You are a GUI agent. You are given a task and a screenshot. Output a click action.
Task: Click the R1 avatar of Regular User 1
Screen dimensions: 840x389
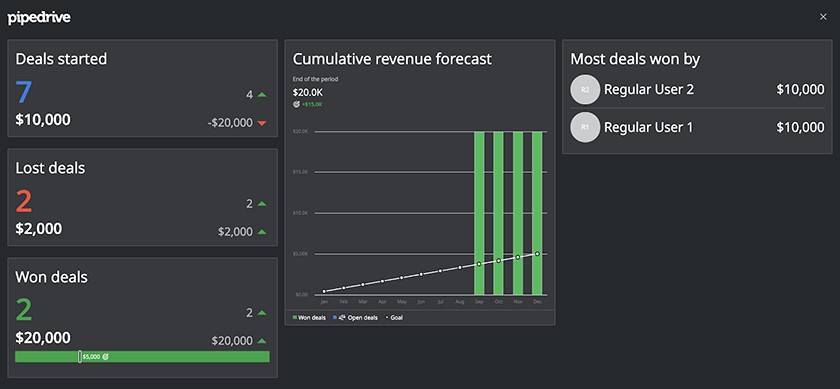click(x=585, y=128)
